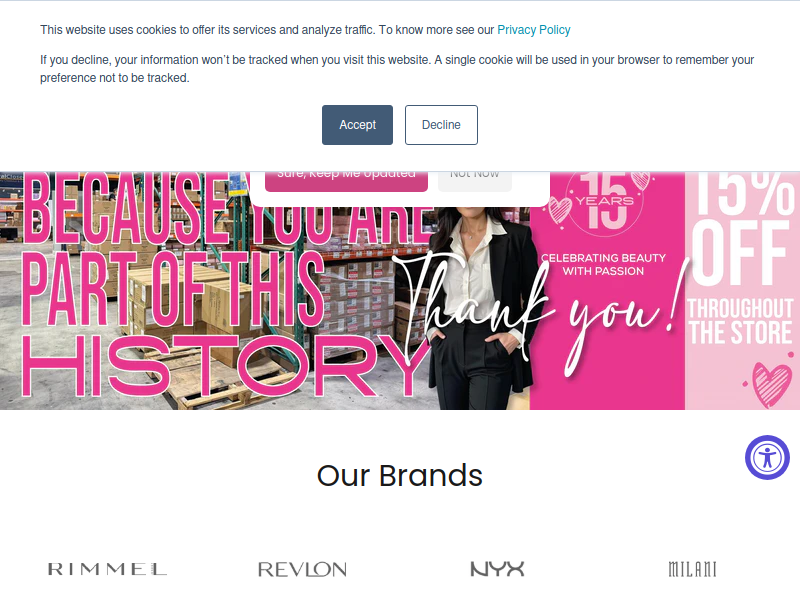The height and width of the screenshot is (600, 800).
Task: Click the cookie notice paragraph about declining
Action: (x=397, y=69)
